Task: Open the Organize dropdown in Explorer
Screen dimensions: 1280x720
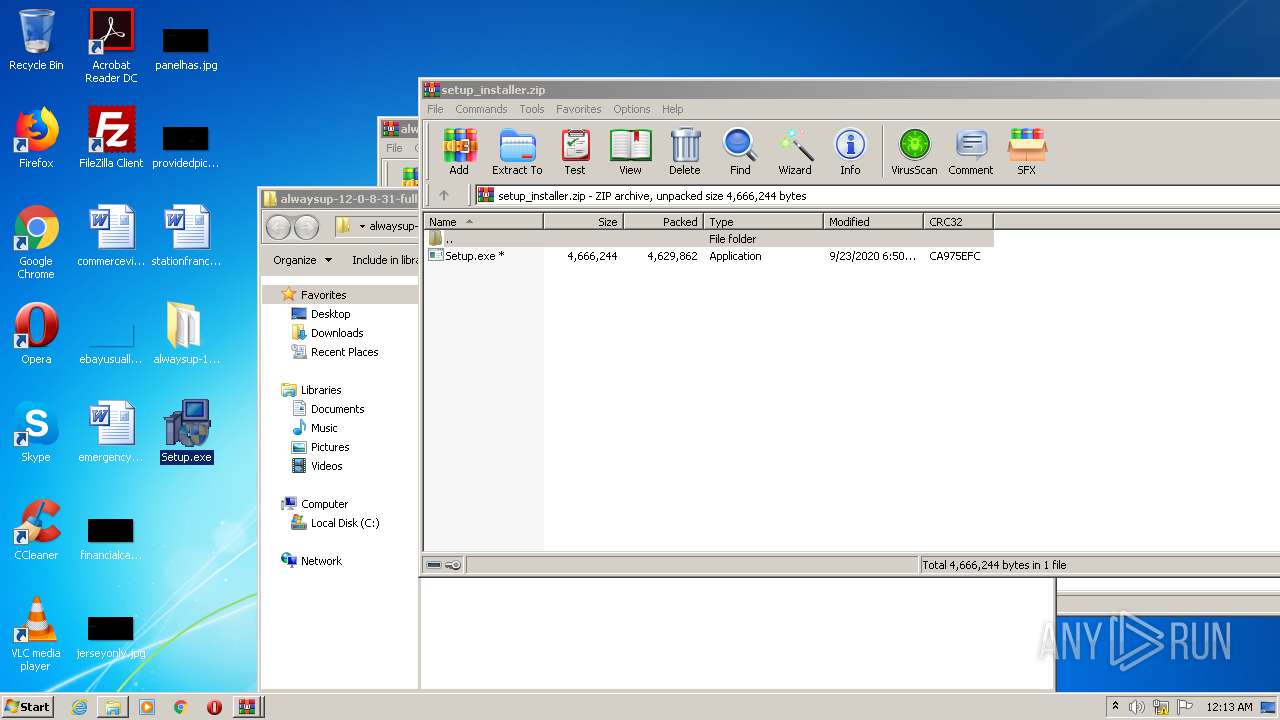Action: (x=302, y=260)
